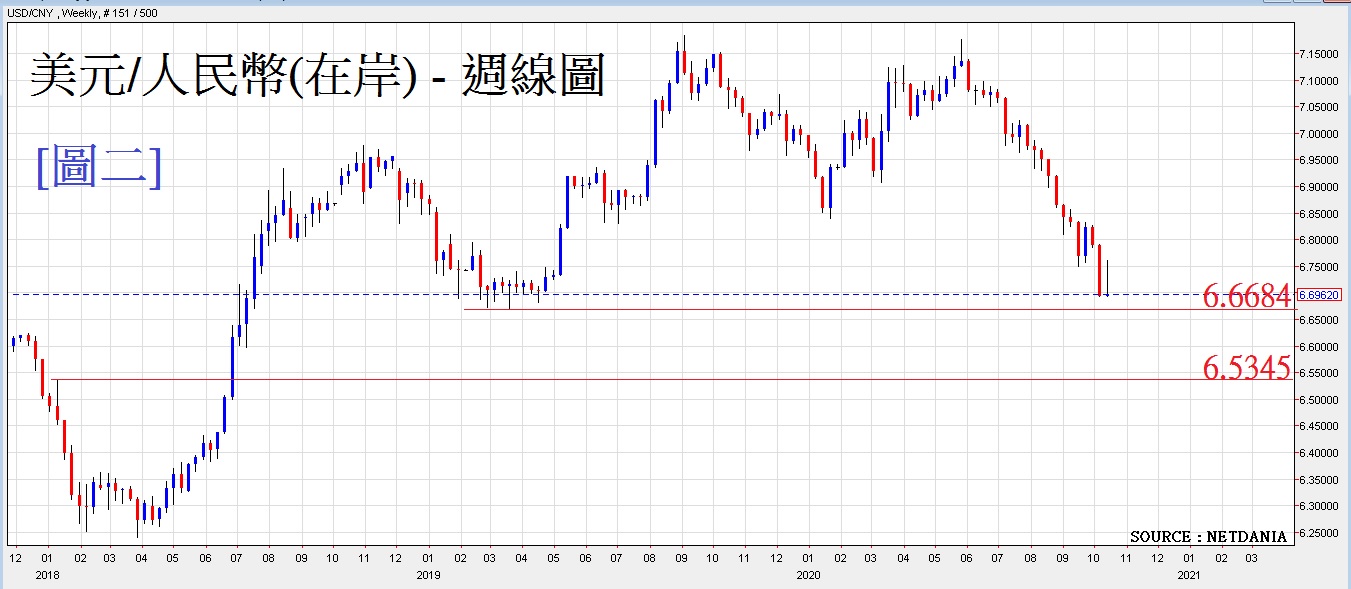
Task: Select the 7.00000 price axis label
Action: 1320,134
